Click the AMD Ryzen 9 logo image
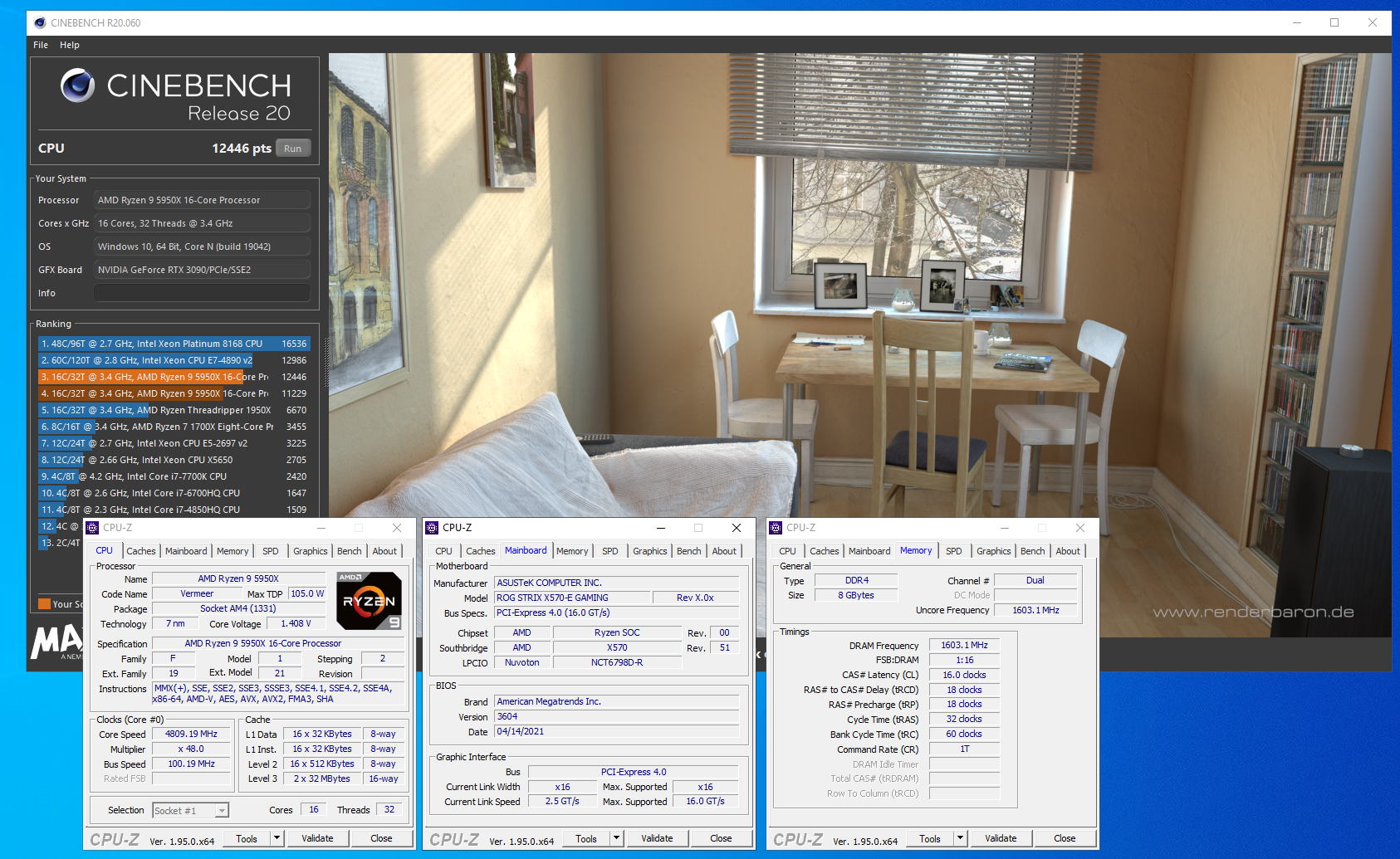1400x859 pixels. pos(370,601)
